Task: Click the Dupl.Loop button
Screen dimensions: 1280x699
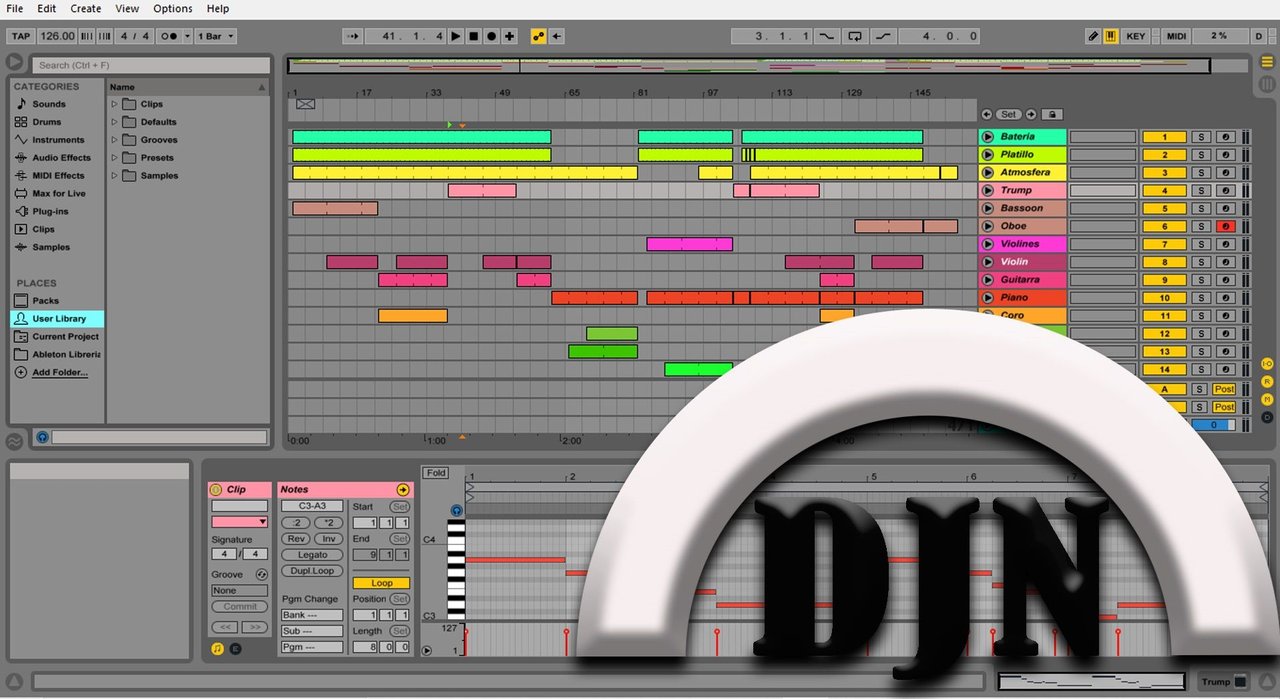Action: 312,571
